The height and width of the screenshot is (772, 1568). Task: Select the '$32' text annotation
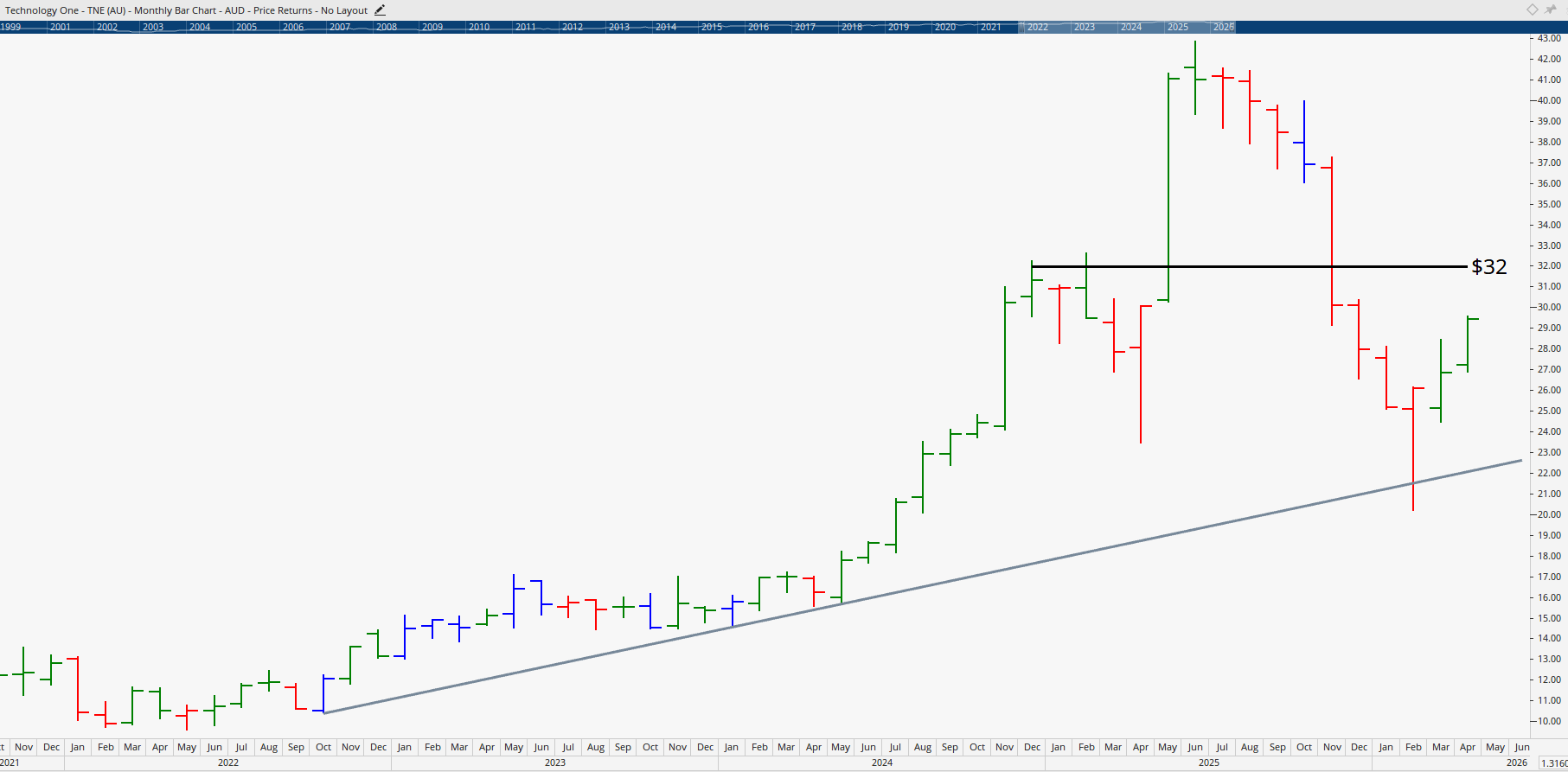click(x=1489, y=266)
